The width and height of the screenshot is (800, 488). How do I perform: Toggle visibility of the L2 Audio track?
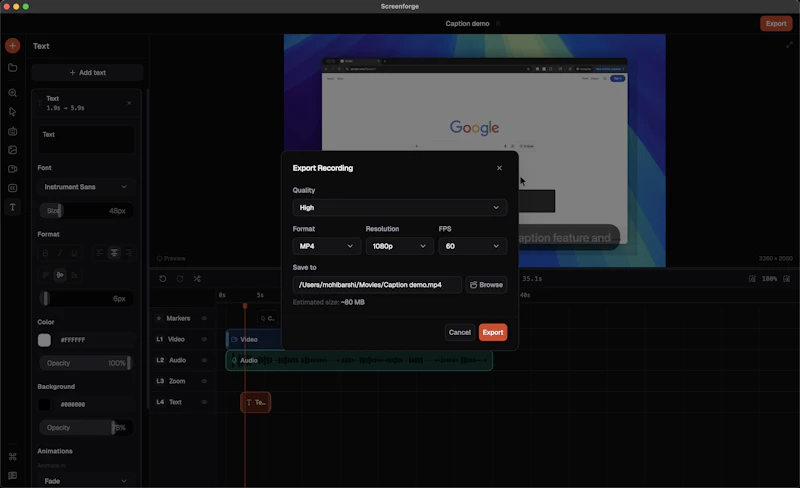pyautogui.click(x=204, y=360)
